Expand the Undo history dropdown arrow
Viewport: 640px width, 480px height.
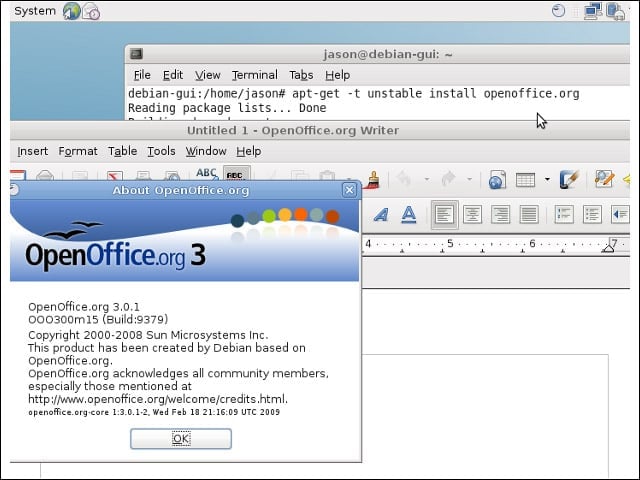[x=427, y=179]
